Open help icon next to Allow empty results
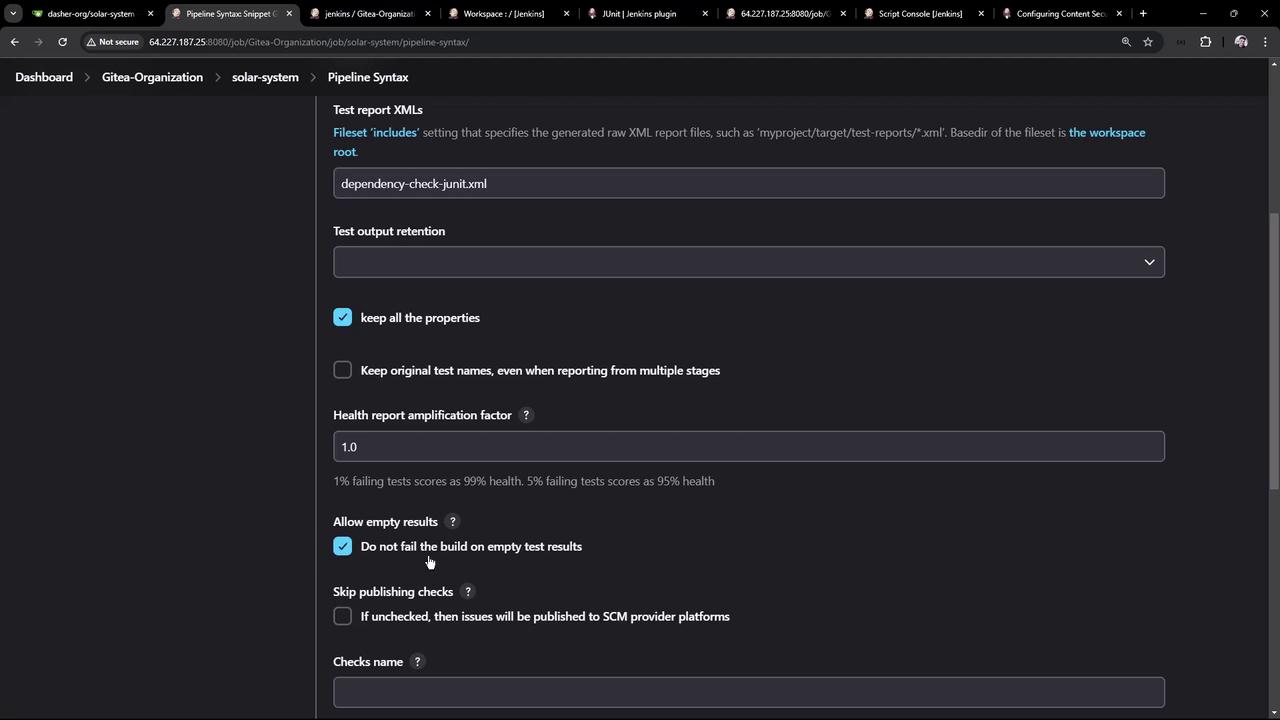The height and width of the screenshot is (720, 1280). coord(452,522)
